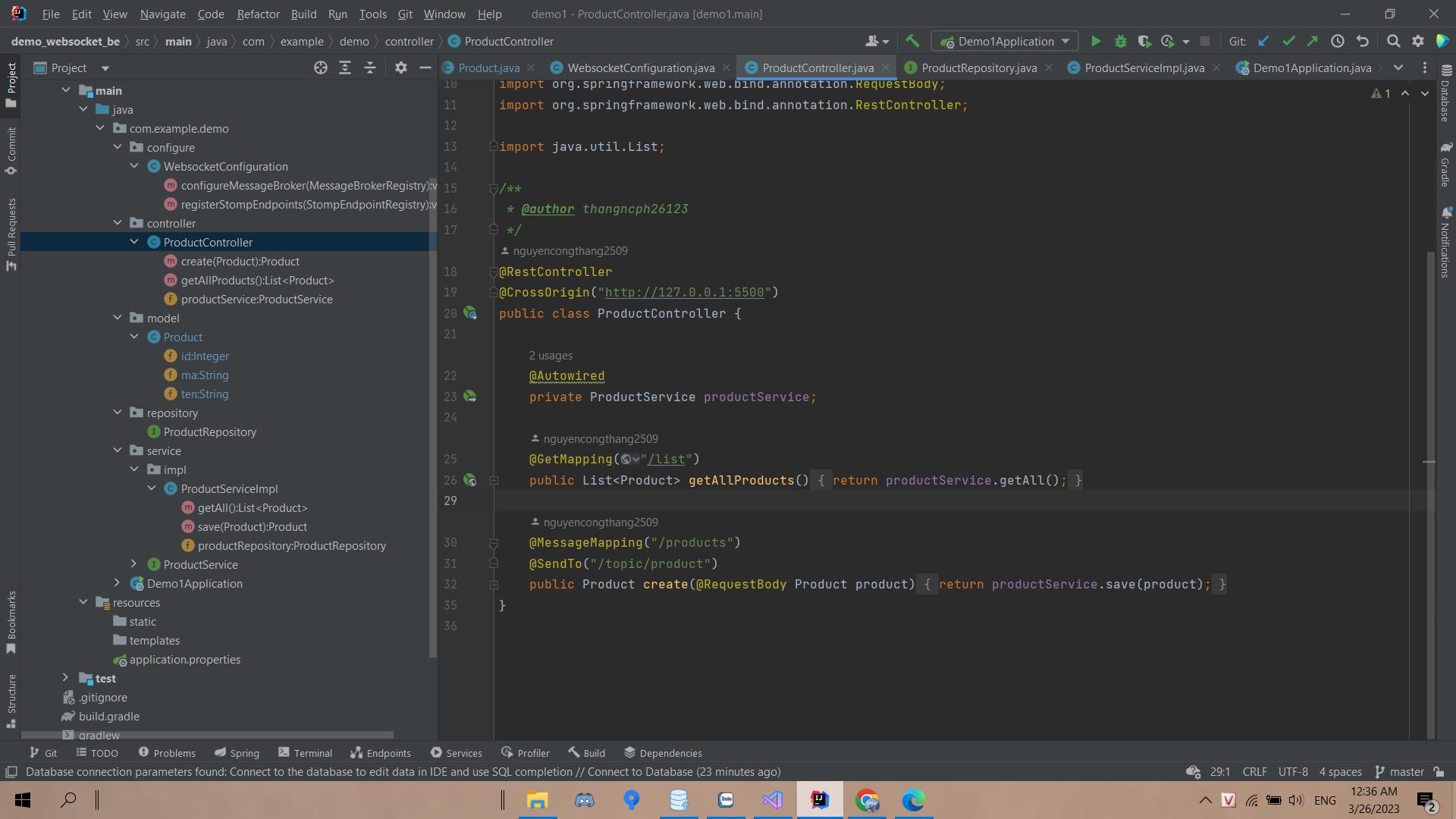1456x819 pixels.
Task: Select build.gradle in Project tree
Action: (x=108, y=717)
